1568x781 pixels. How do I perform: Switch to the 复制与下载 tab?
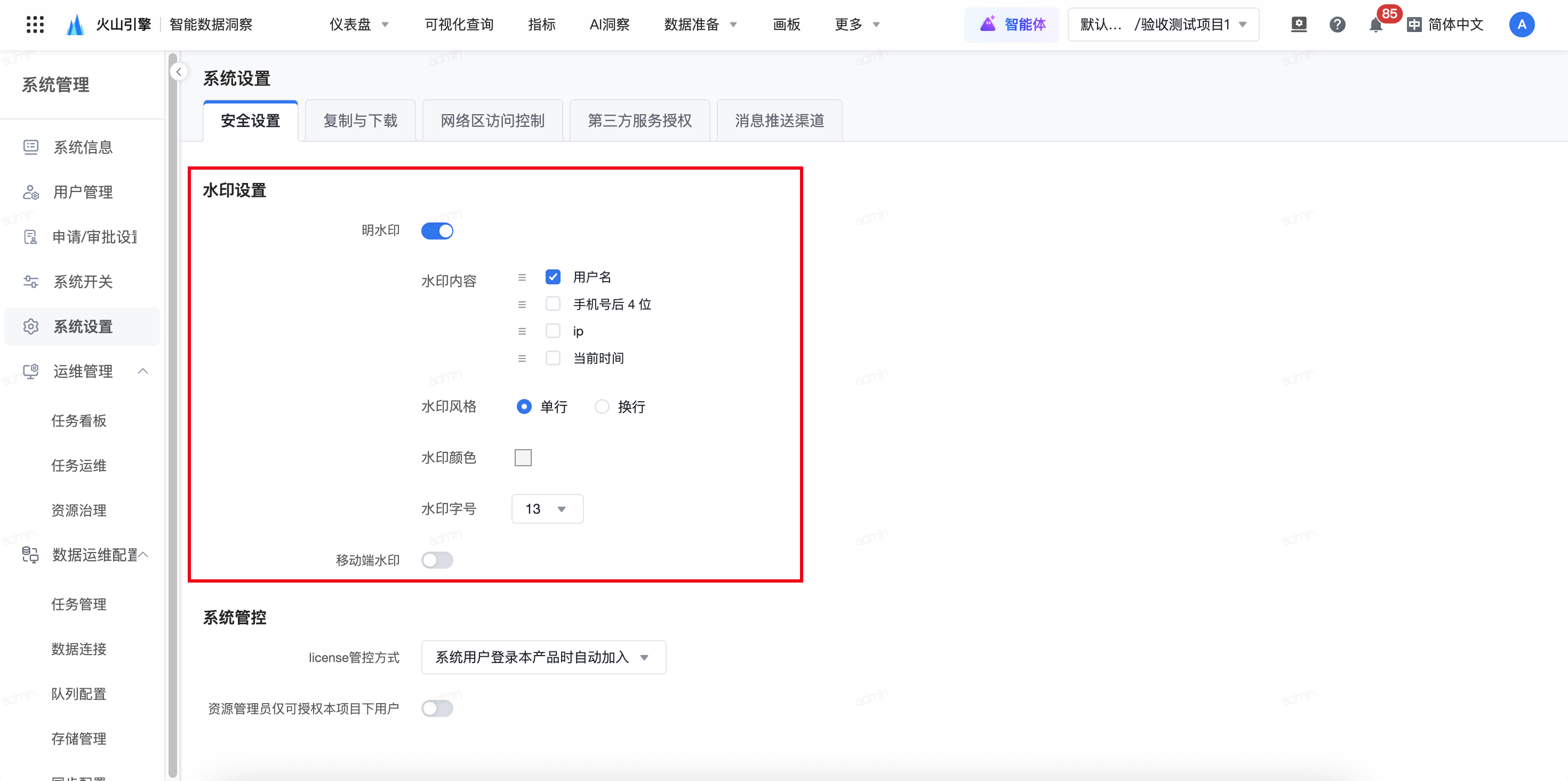tap(361, 121)
